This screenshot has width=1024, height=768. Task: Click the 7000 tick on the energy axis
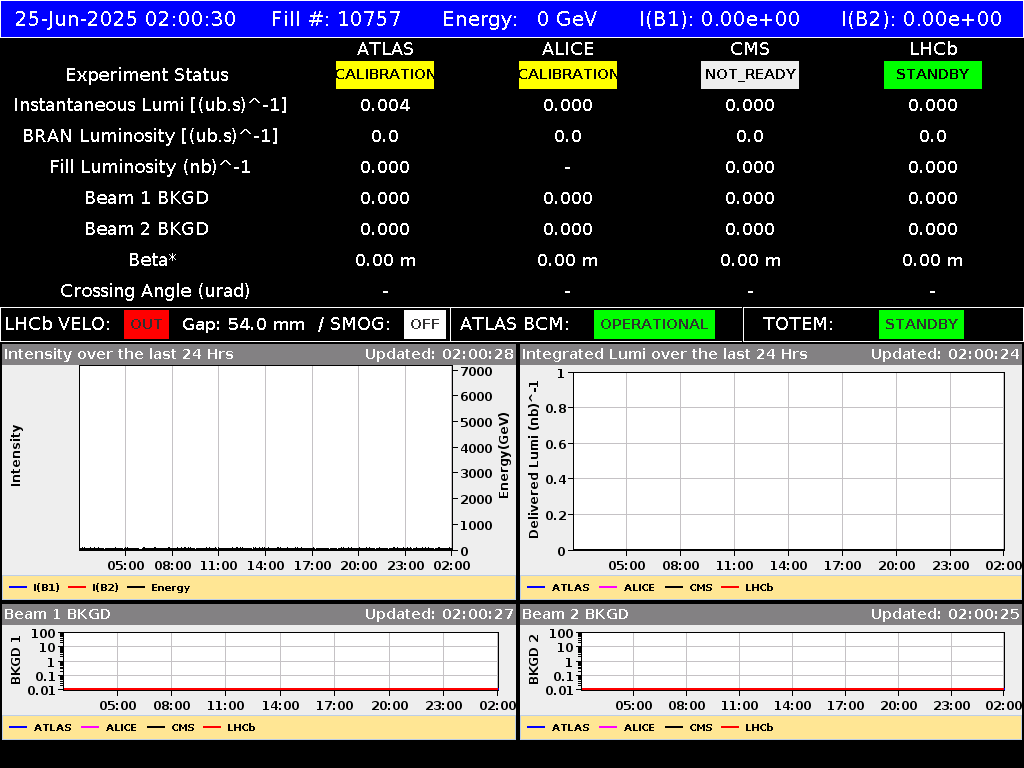click(476, 372)
